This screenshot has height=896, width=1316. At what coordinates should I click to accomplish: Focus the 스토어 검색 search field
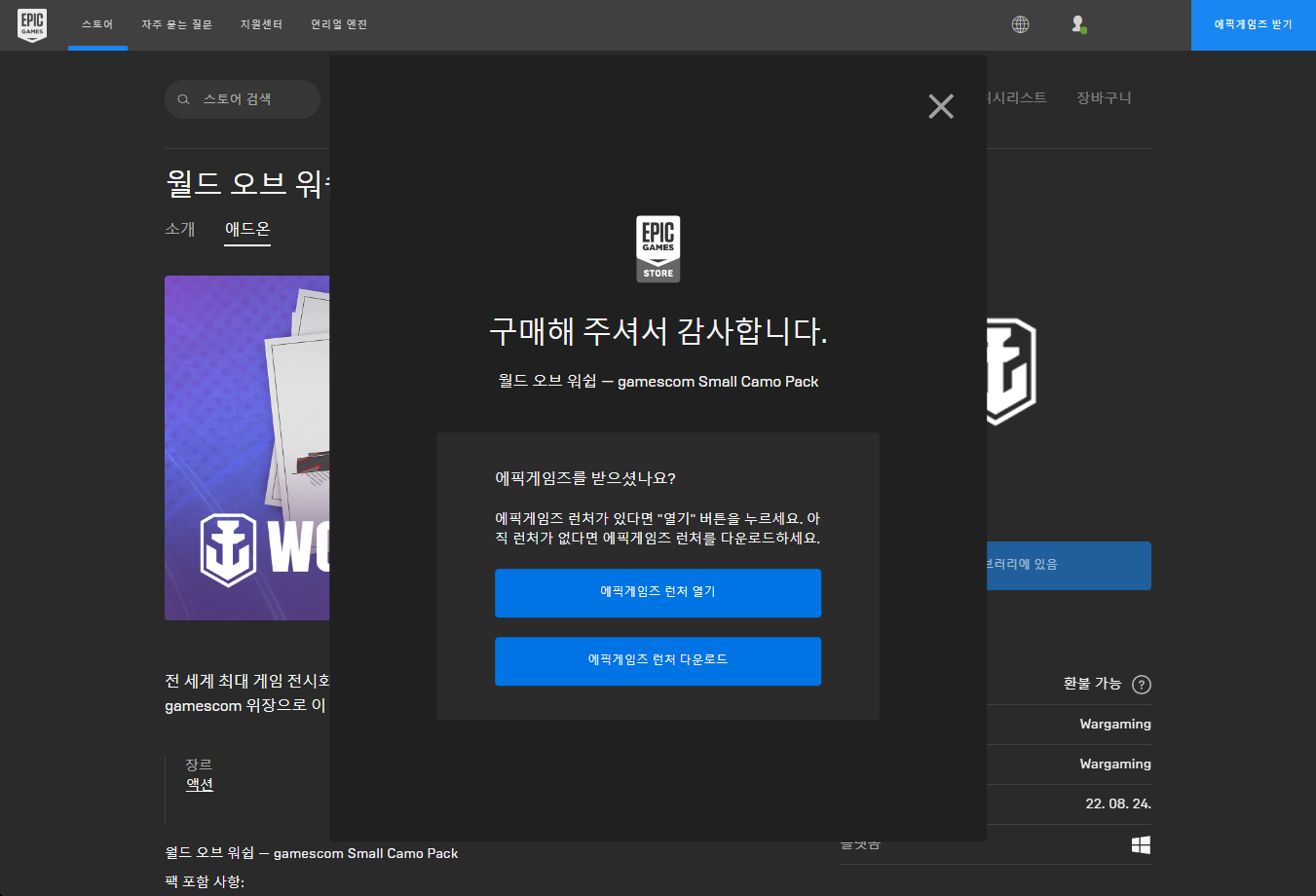click(243, 99)
